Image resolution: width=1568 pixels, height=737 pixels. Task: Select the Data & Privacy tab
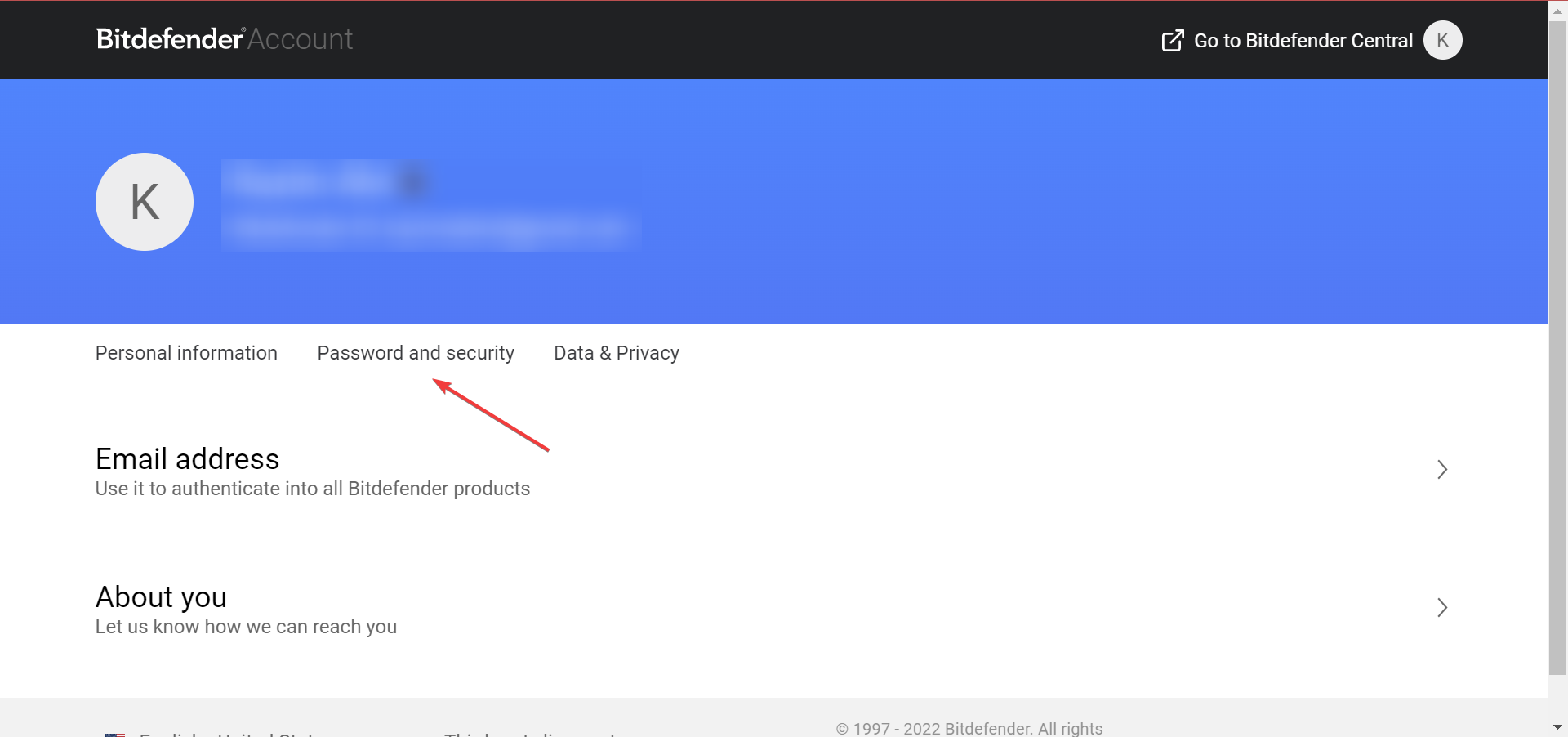click(617, 353)
